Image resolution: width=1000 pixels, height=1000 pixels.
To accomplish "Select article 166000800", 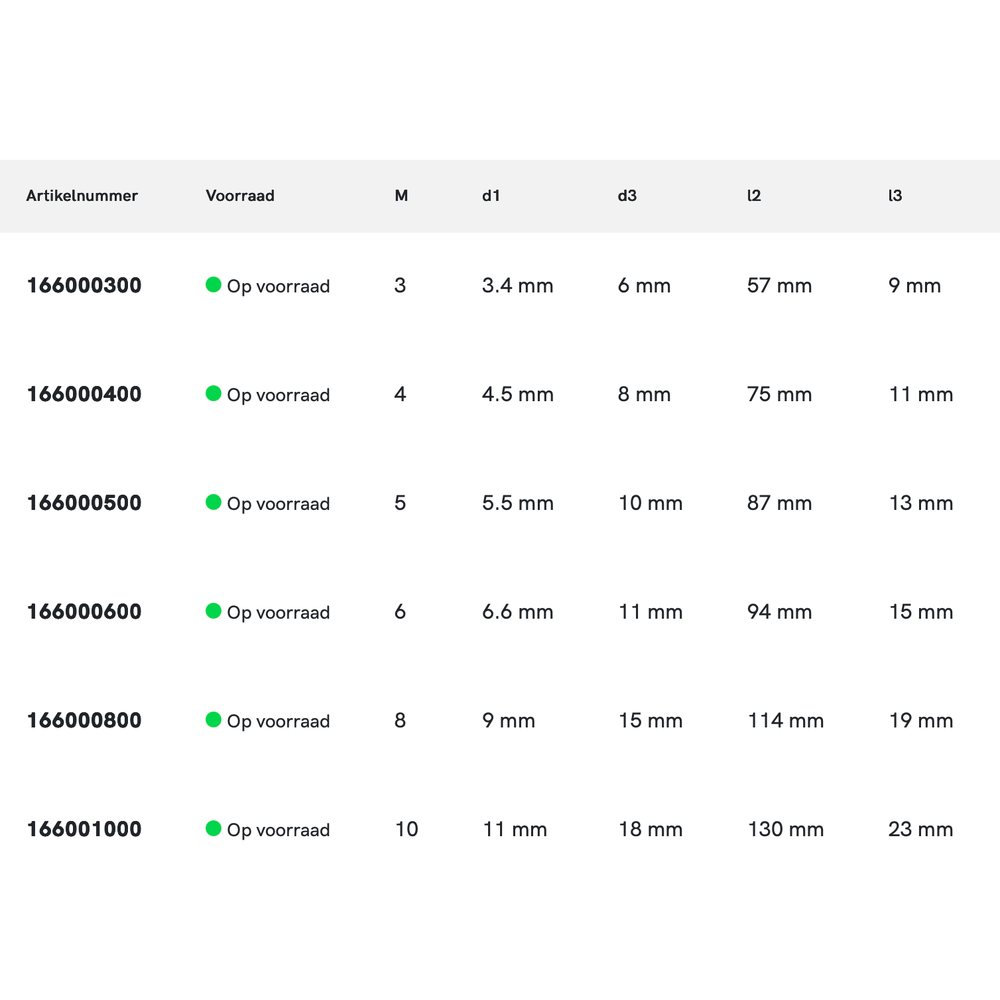I will click(84, 721).
